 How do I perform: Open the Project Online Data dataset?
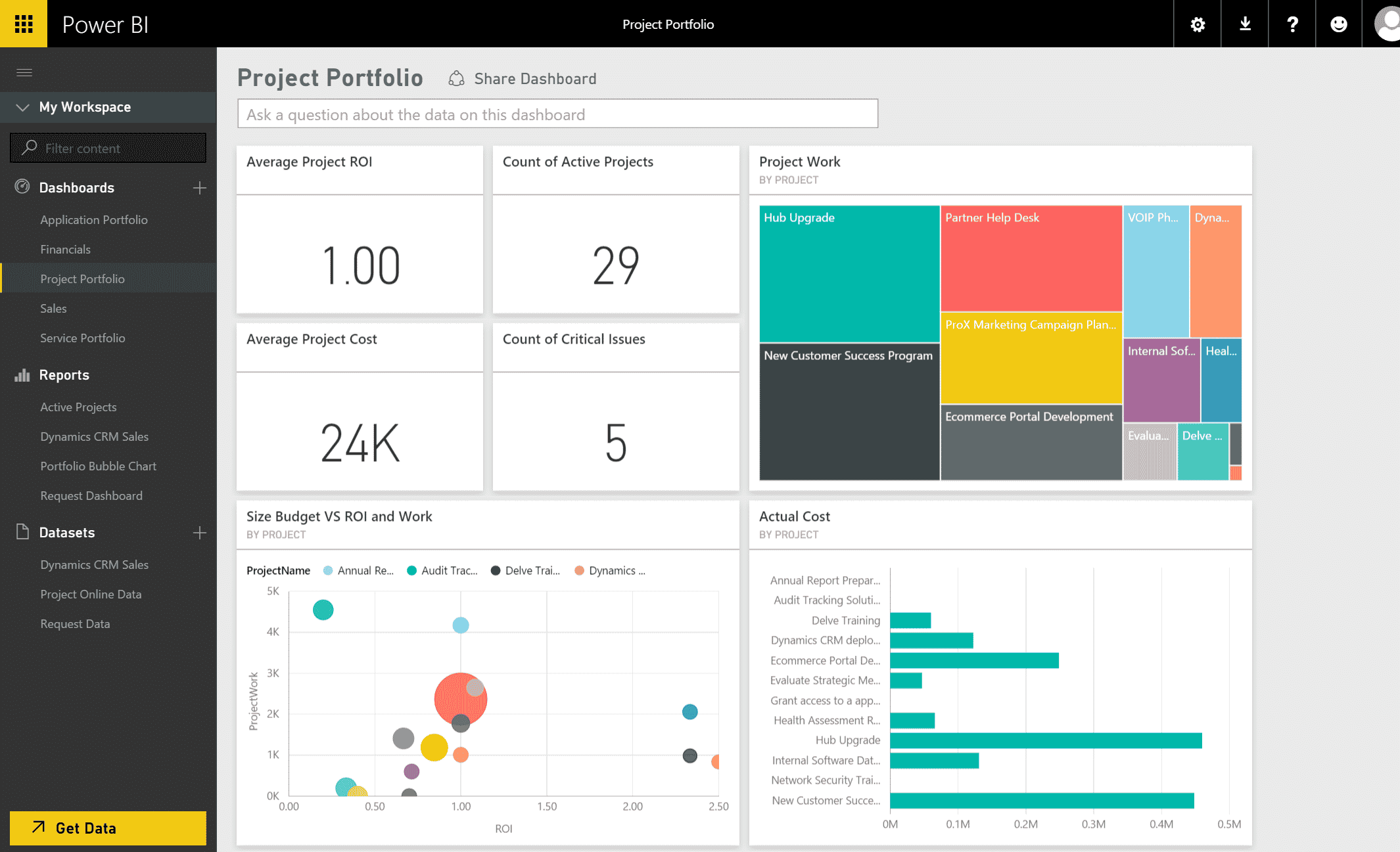pyautogui.click(x=91, y=594)
